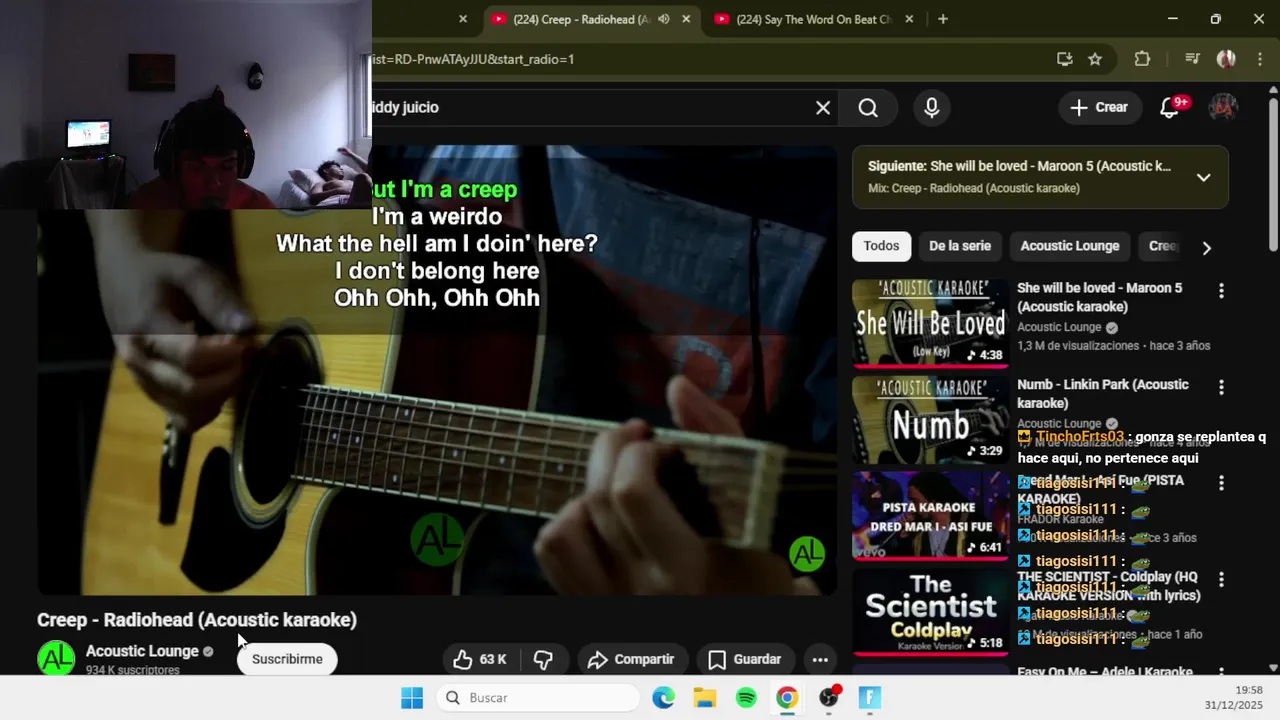Open a new browser tab

(x=943, y=19)
